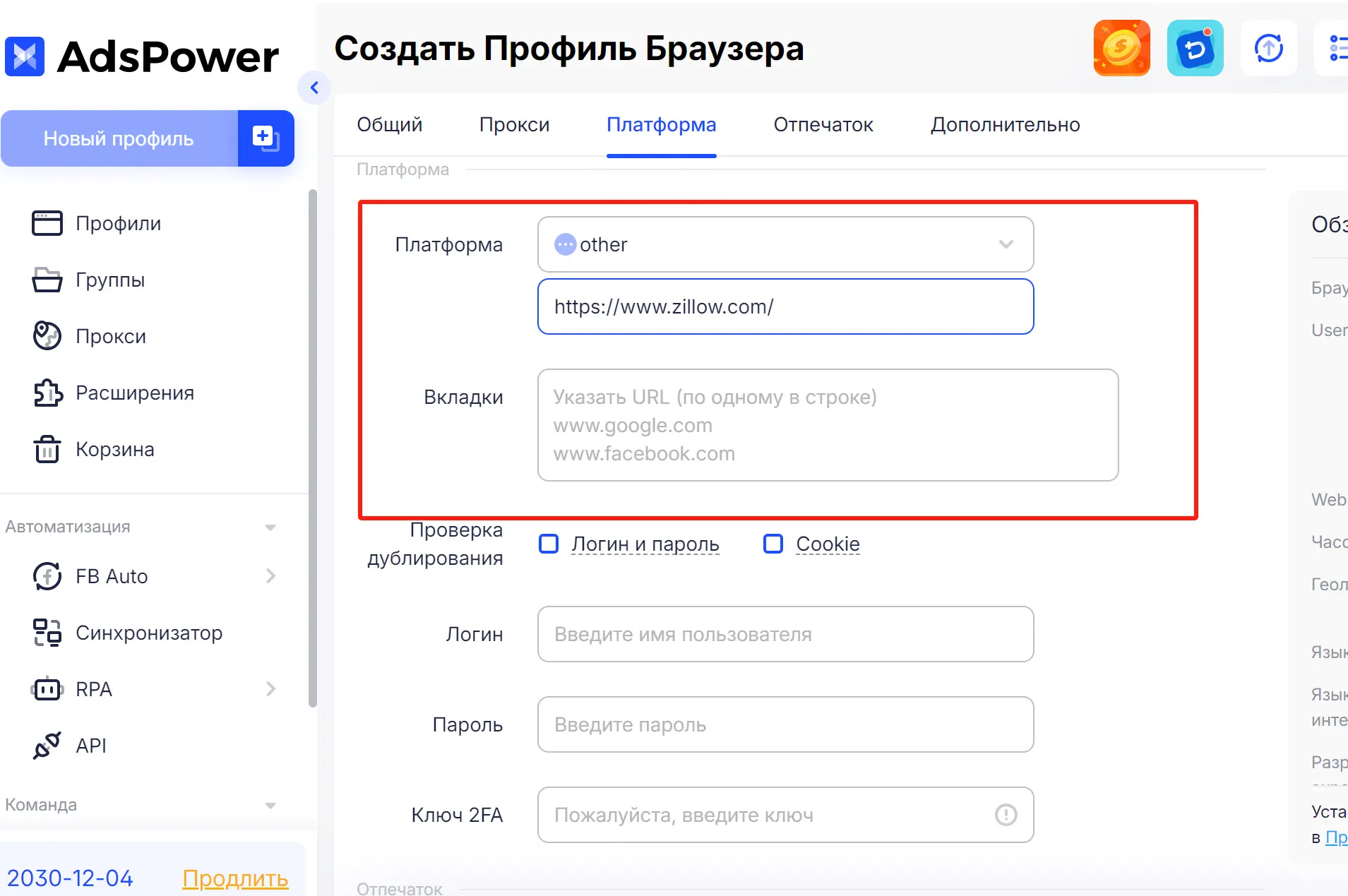The image size is (1348, 896).
Task: Click the Логин username field
Action: click(785, 634)
